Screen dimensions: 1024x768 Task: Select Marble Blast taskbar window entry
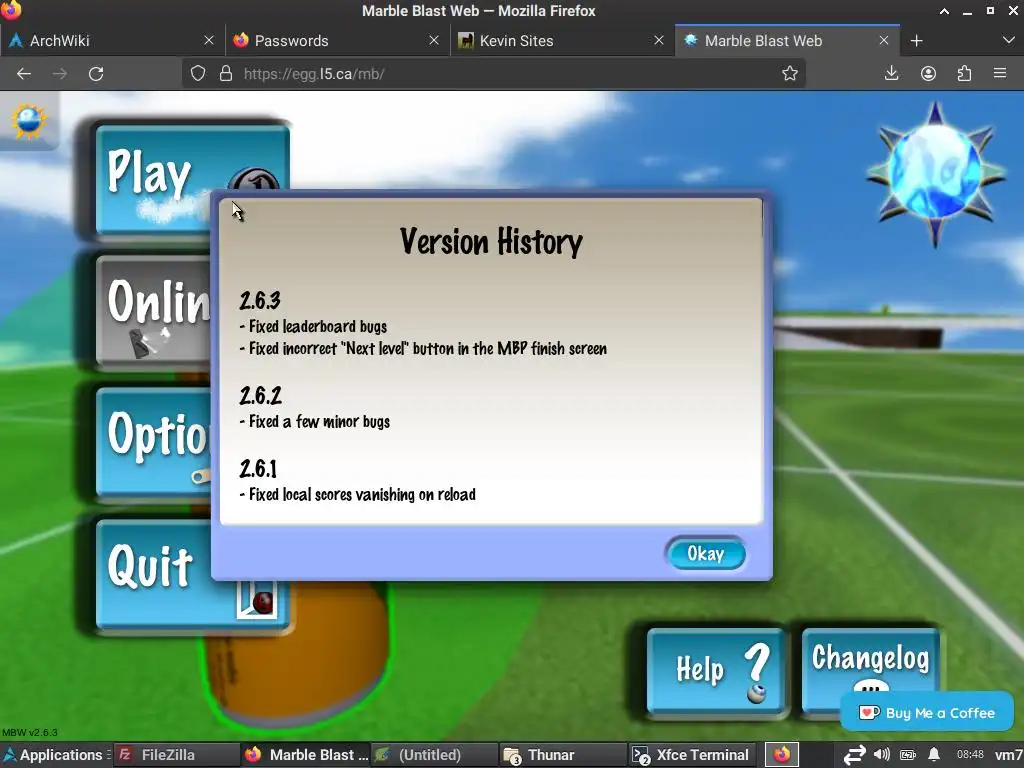tap(306, 755)
